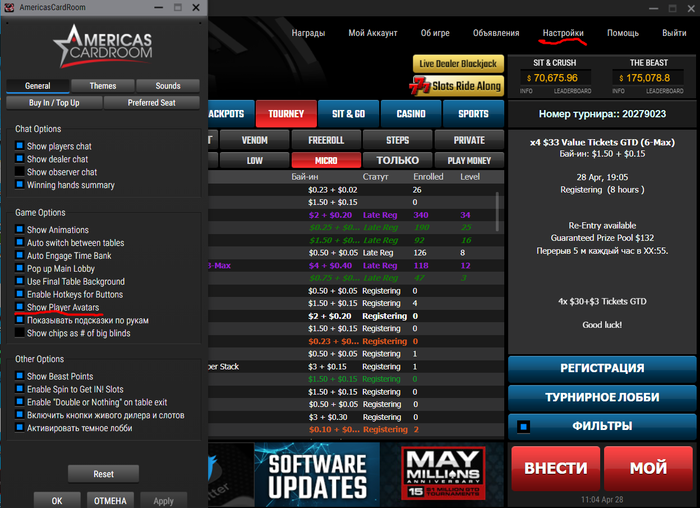The height and width of the screenshot is (508, 700).
Task: Sort tournament list by Enrolled column
Action: 428,177
